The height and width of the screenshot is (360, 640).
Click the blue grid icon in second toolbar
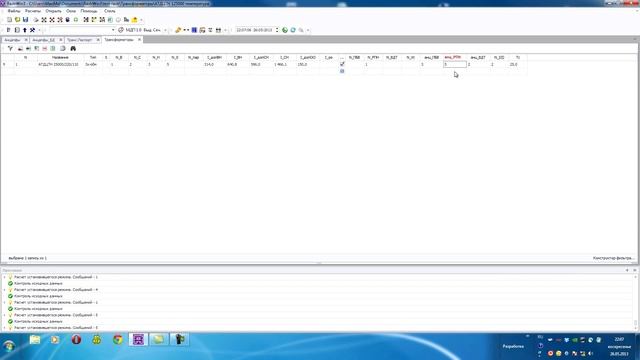click(x=194, y=30)
